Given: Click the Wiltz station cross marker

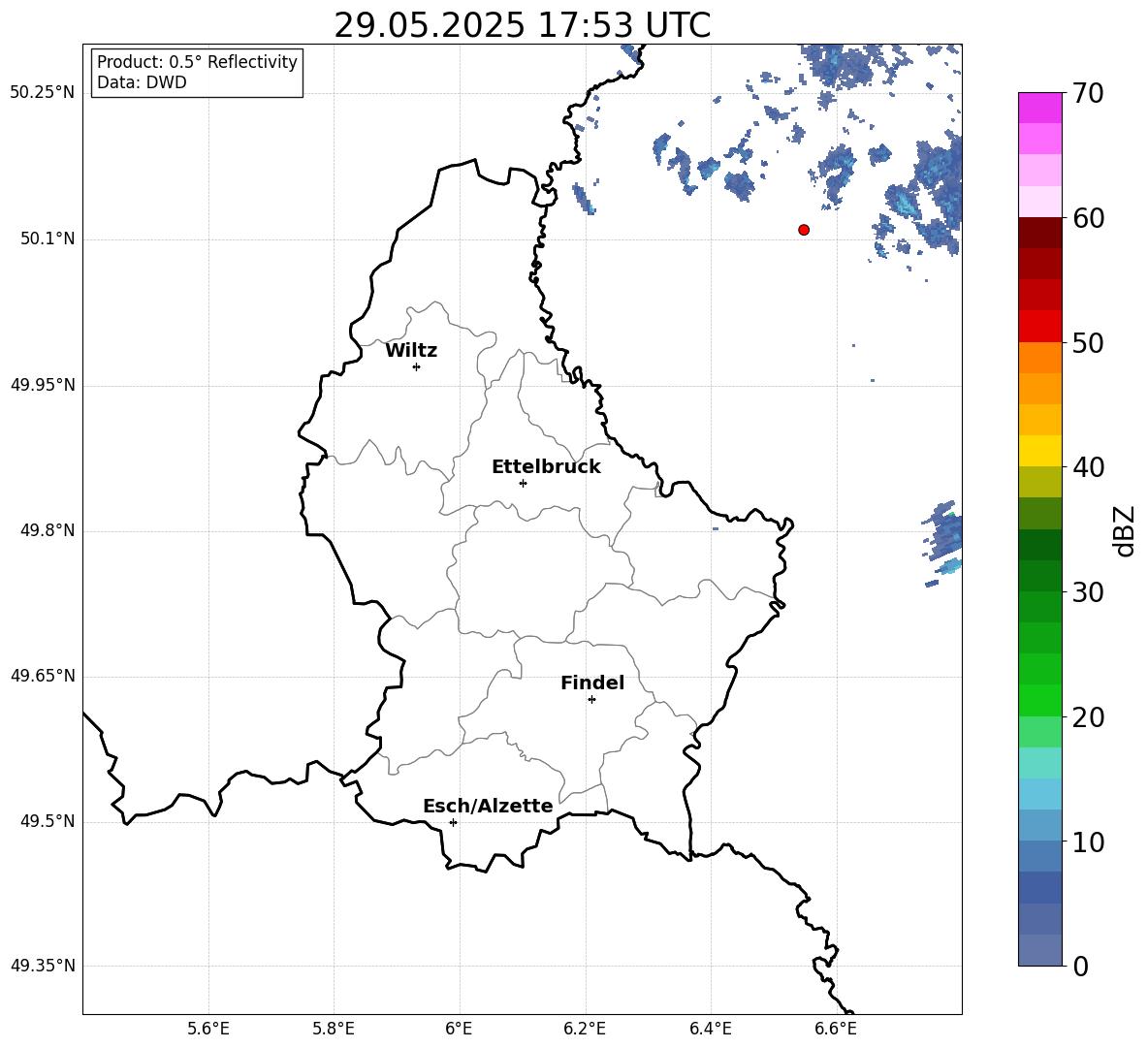Looking at the screenshot, I should pos(416,366).
